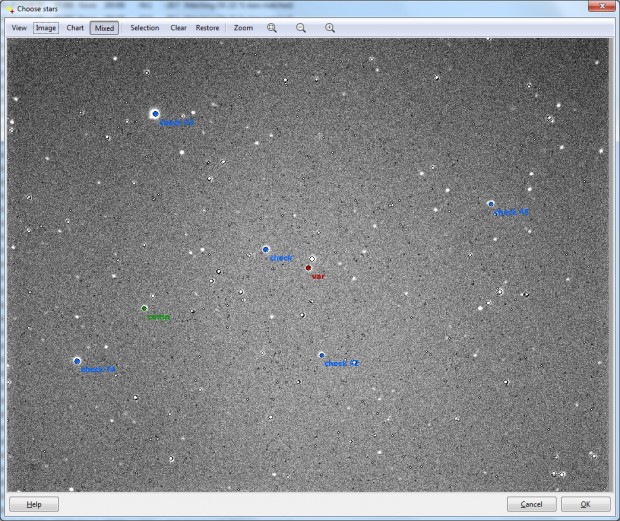The width and height of the screenshot is (620, 521).
Task: Click the Restore selection toolbar button
Action: tap(207, 28)
